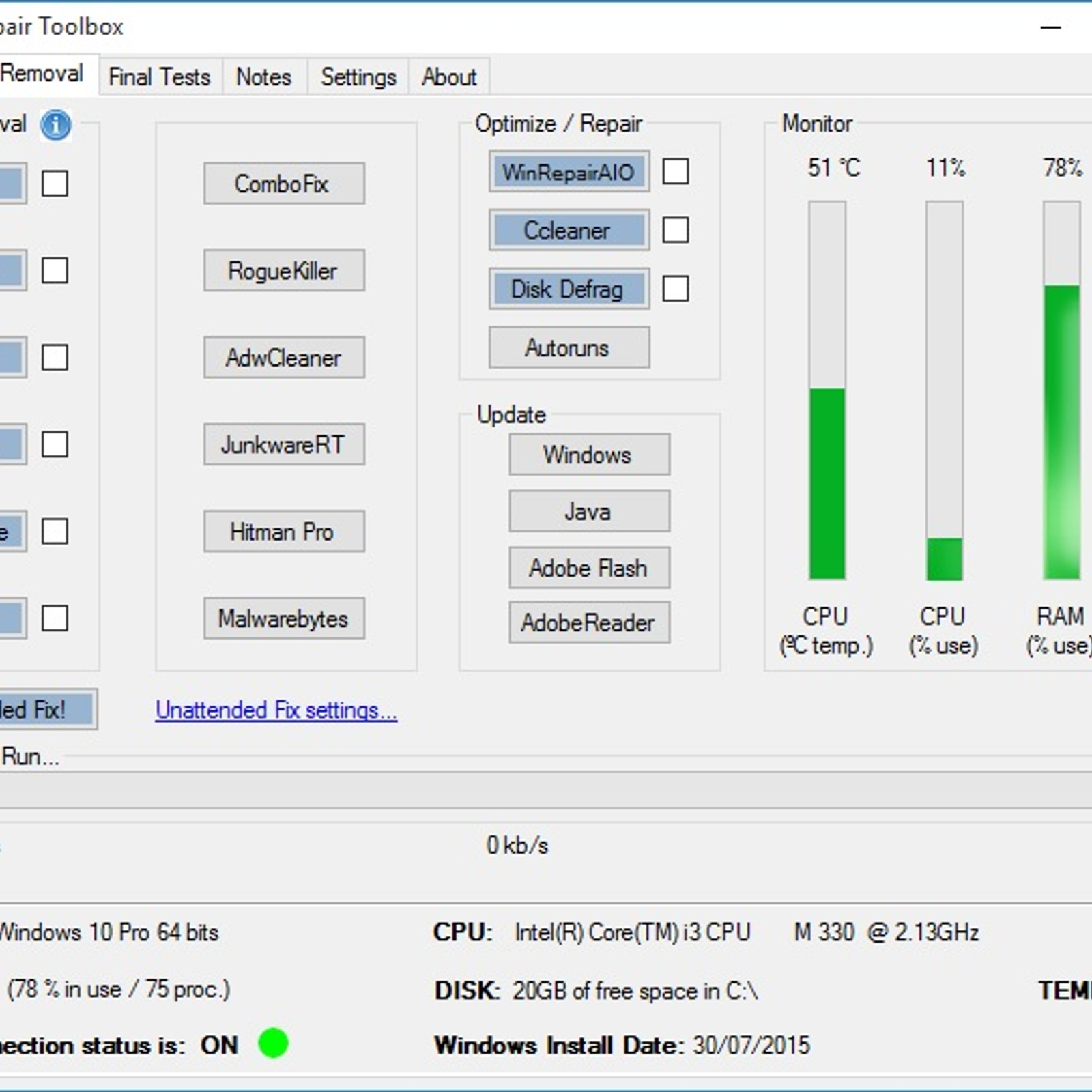Launch Malwarebytes
Screen dimensions: 1092x1092
click(284, 619)
